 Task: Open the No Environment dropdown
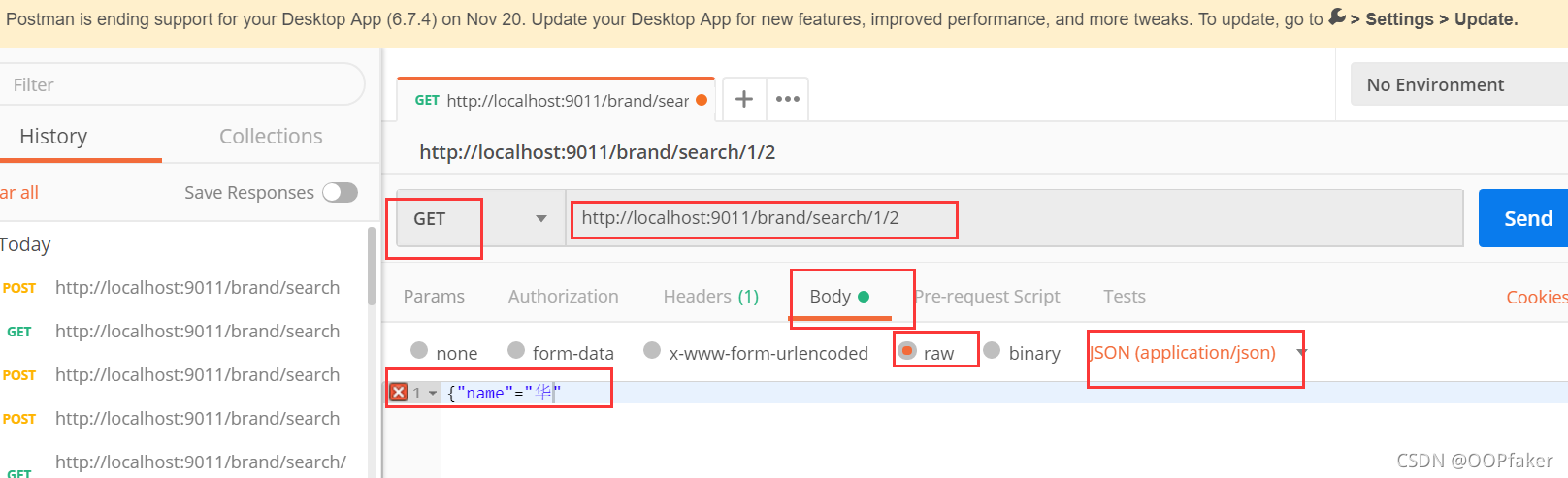[1458, 84]
